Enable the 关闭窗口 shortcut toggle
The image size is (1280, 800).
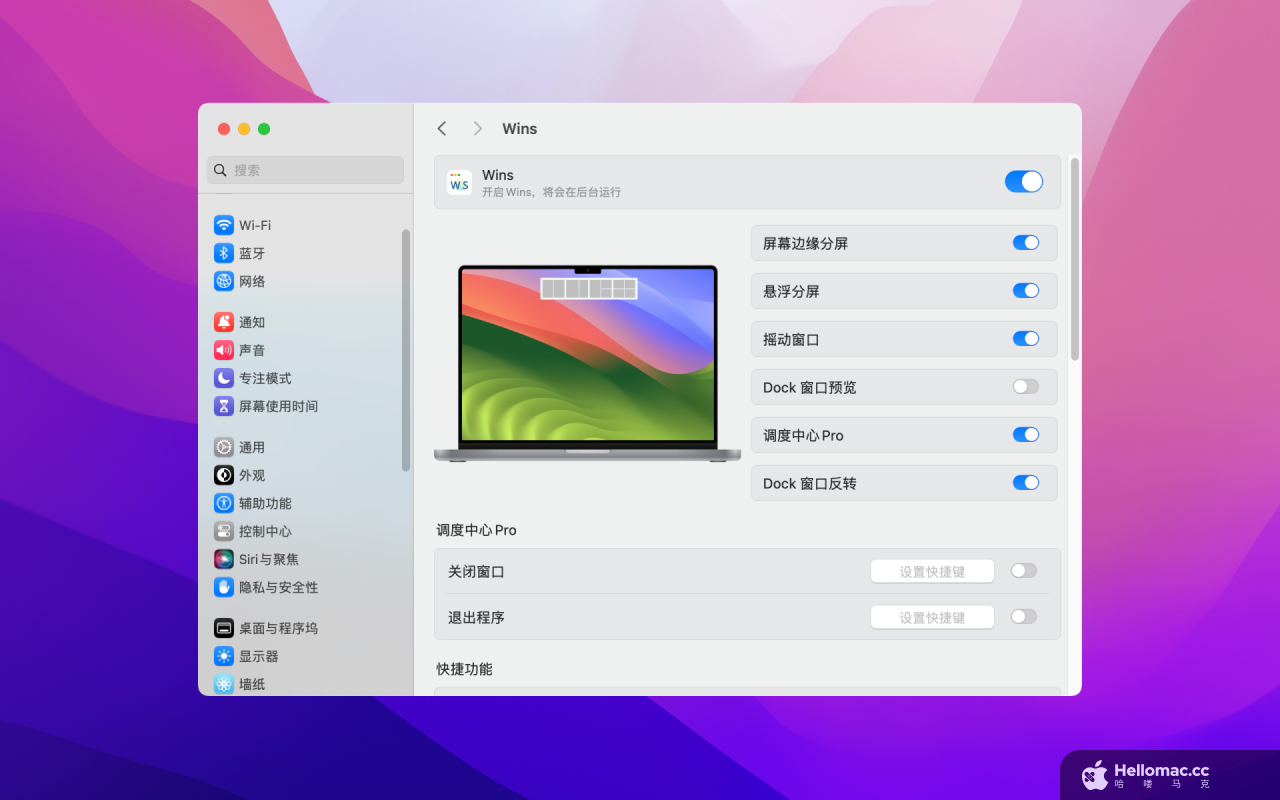(x=1024, y=571)
